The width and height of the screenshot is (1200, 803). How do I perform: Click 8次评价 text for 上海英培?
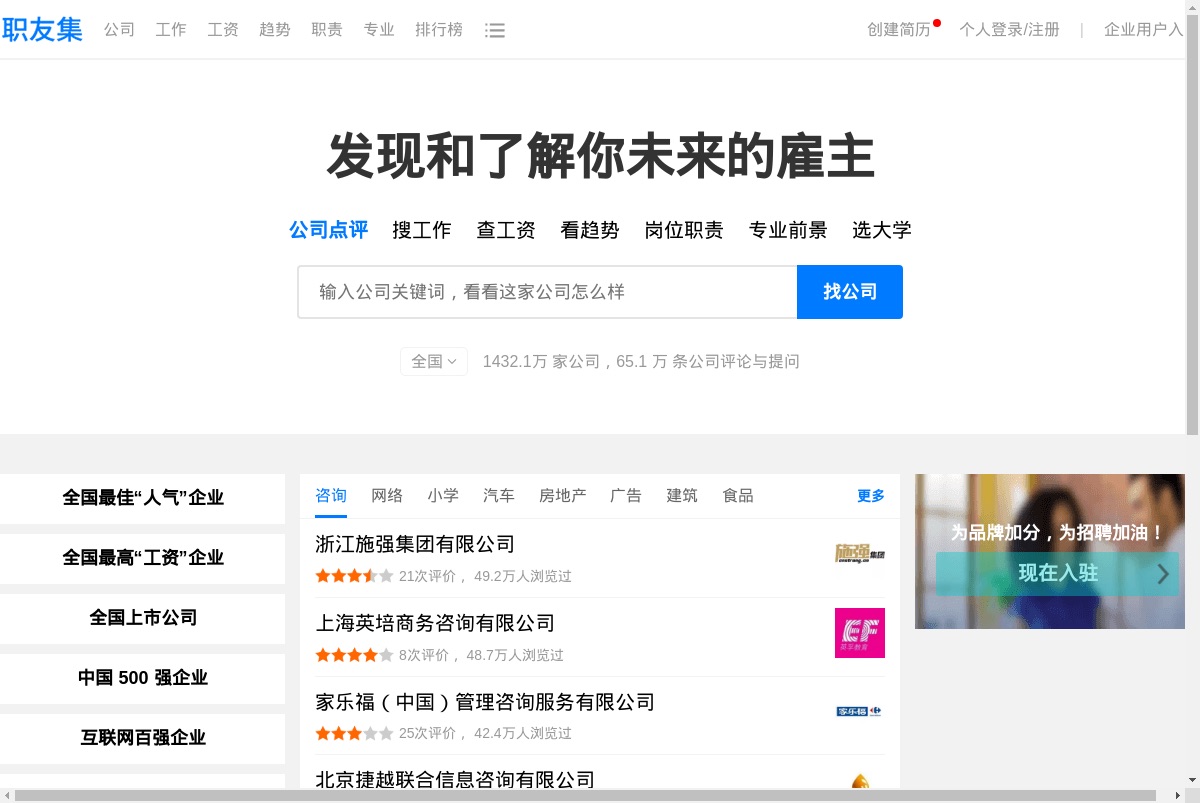tap(423, 655)
